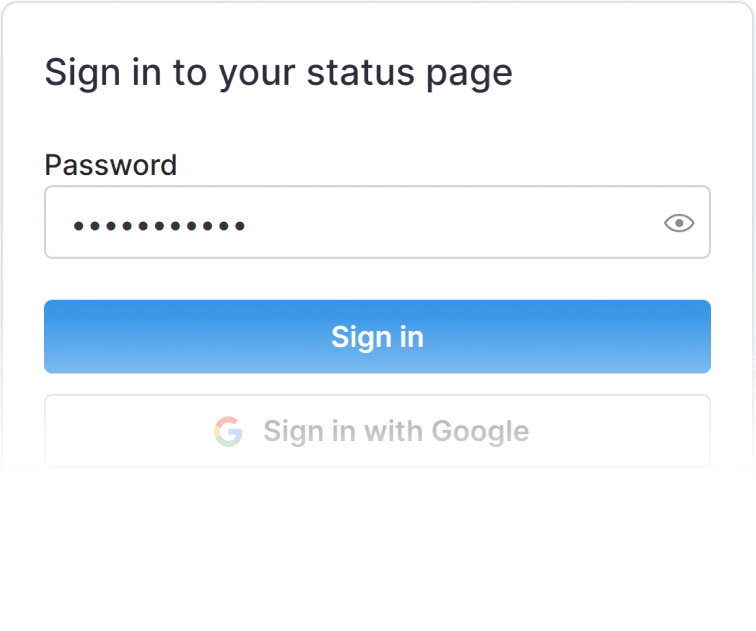Toggle password visibility on

point(679,223)
